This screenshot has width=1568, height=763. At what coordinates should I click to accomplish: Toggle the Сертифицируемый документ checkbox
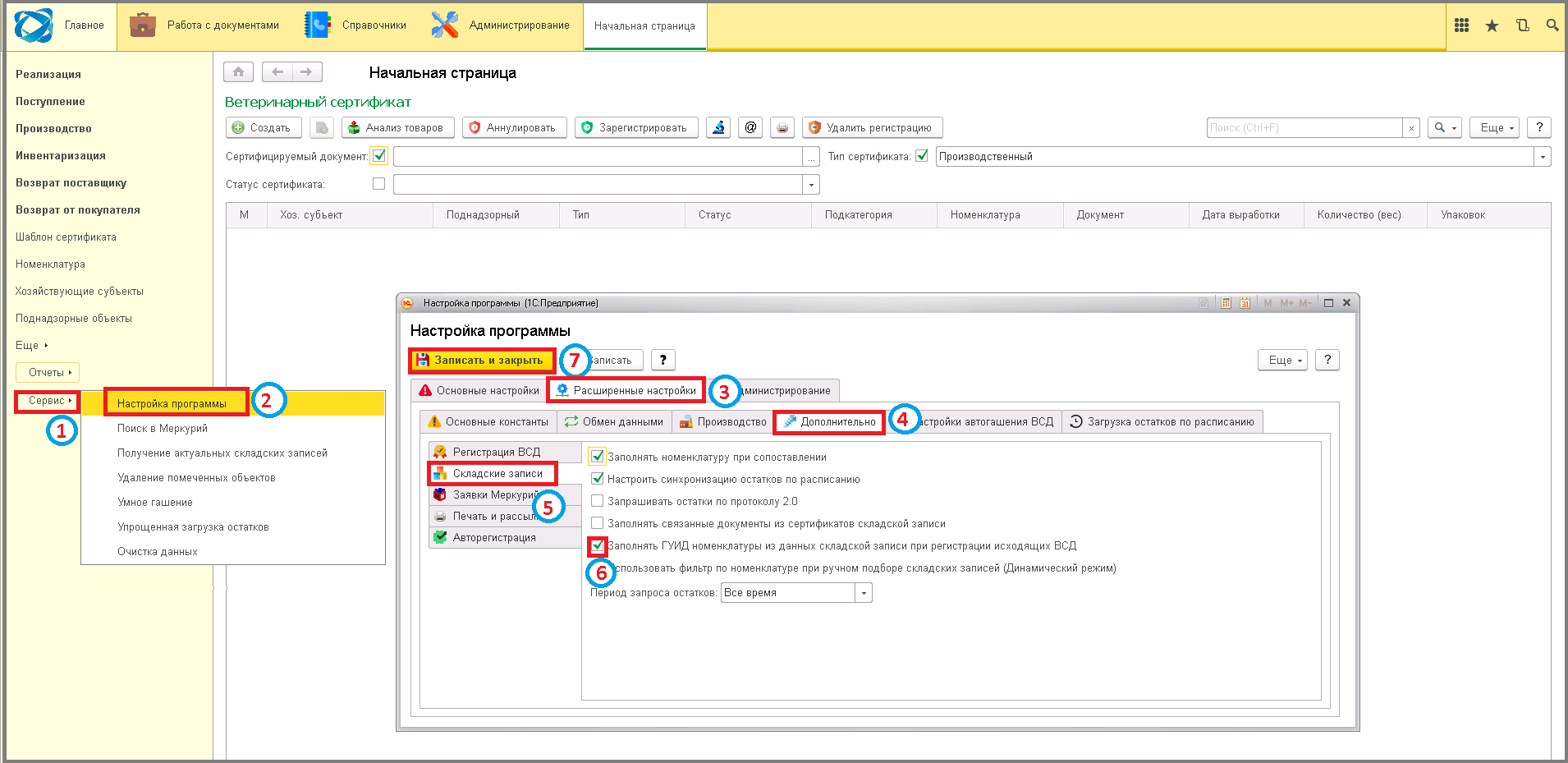[379, 155]
